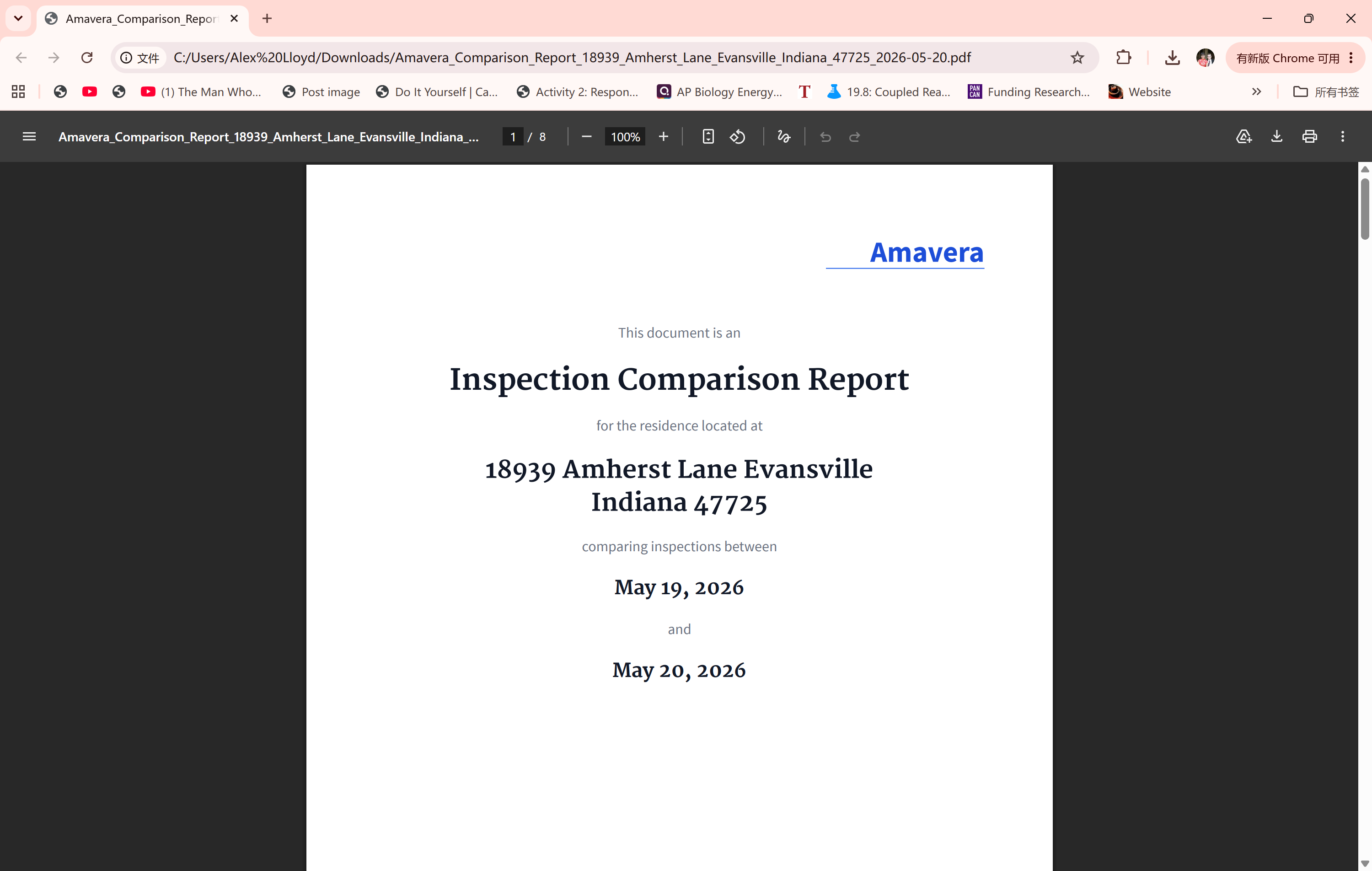Print the PDF document

coord(1309,137)
